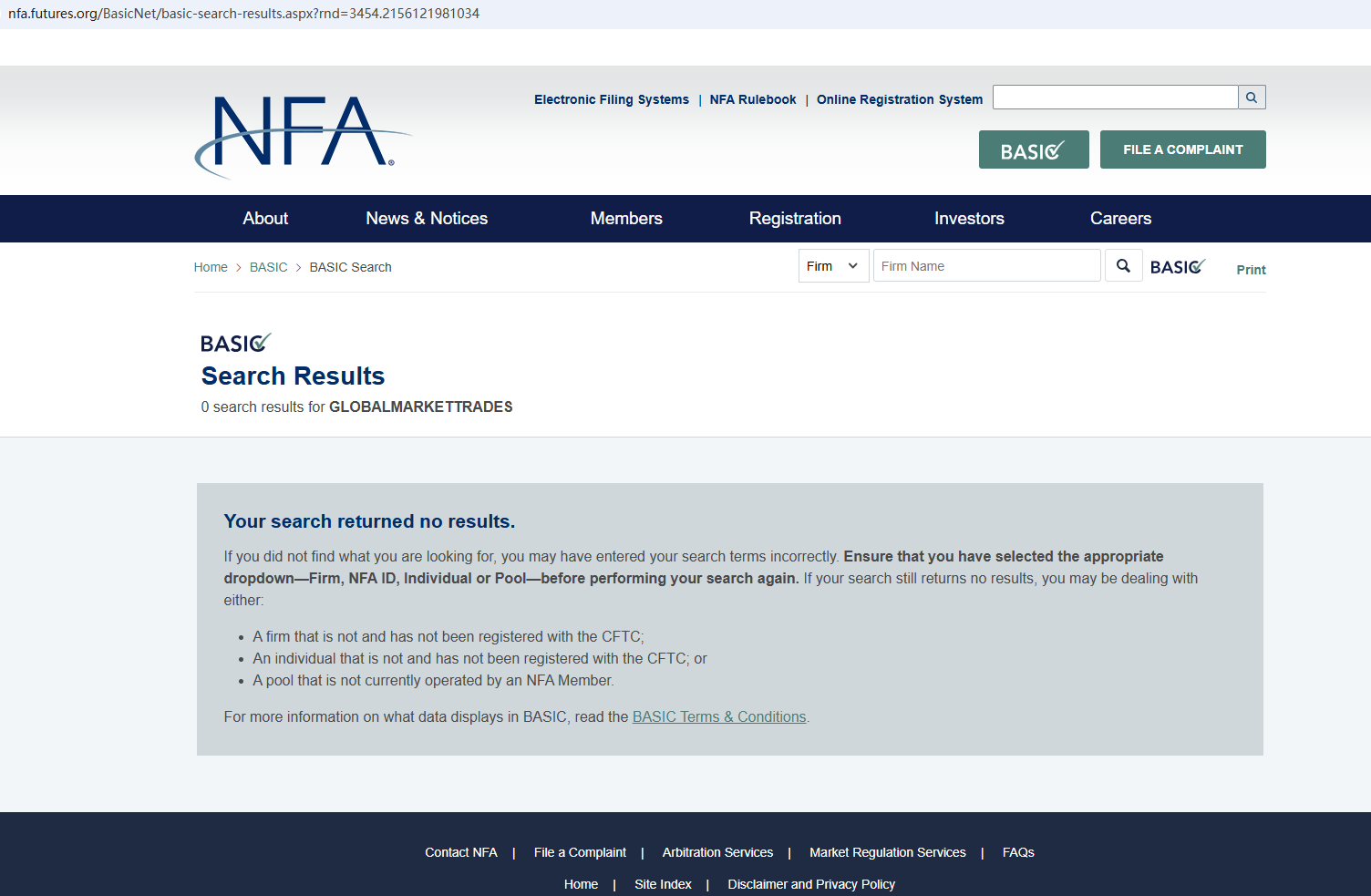
Task: Click the top site search text box
Action: coord(1115,98)
